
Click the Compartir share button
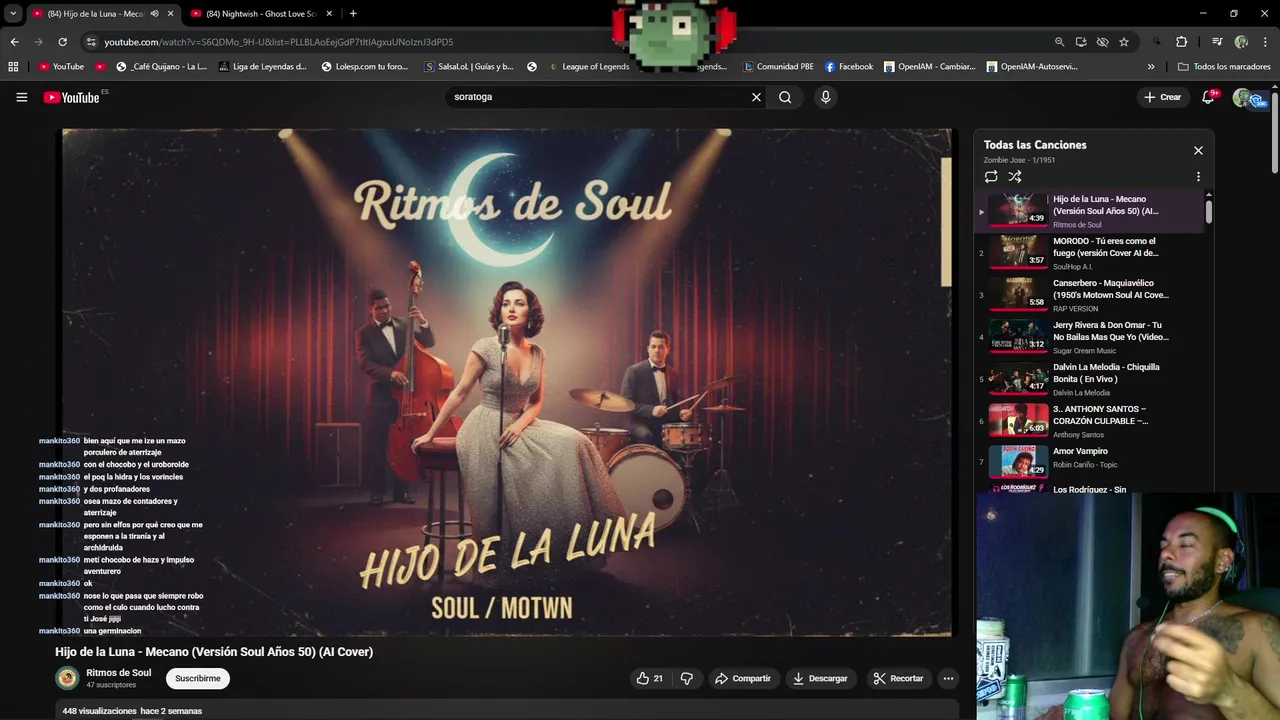click(x=743, y=678)
